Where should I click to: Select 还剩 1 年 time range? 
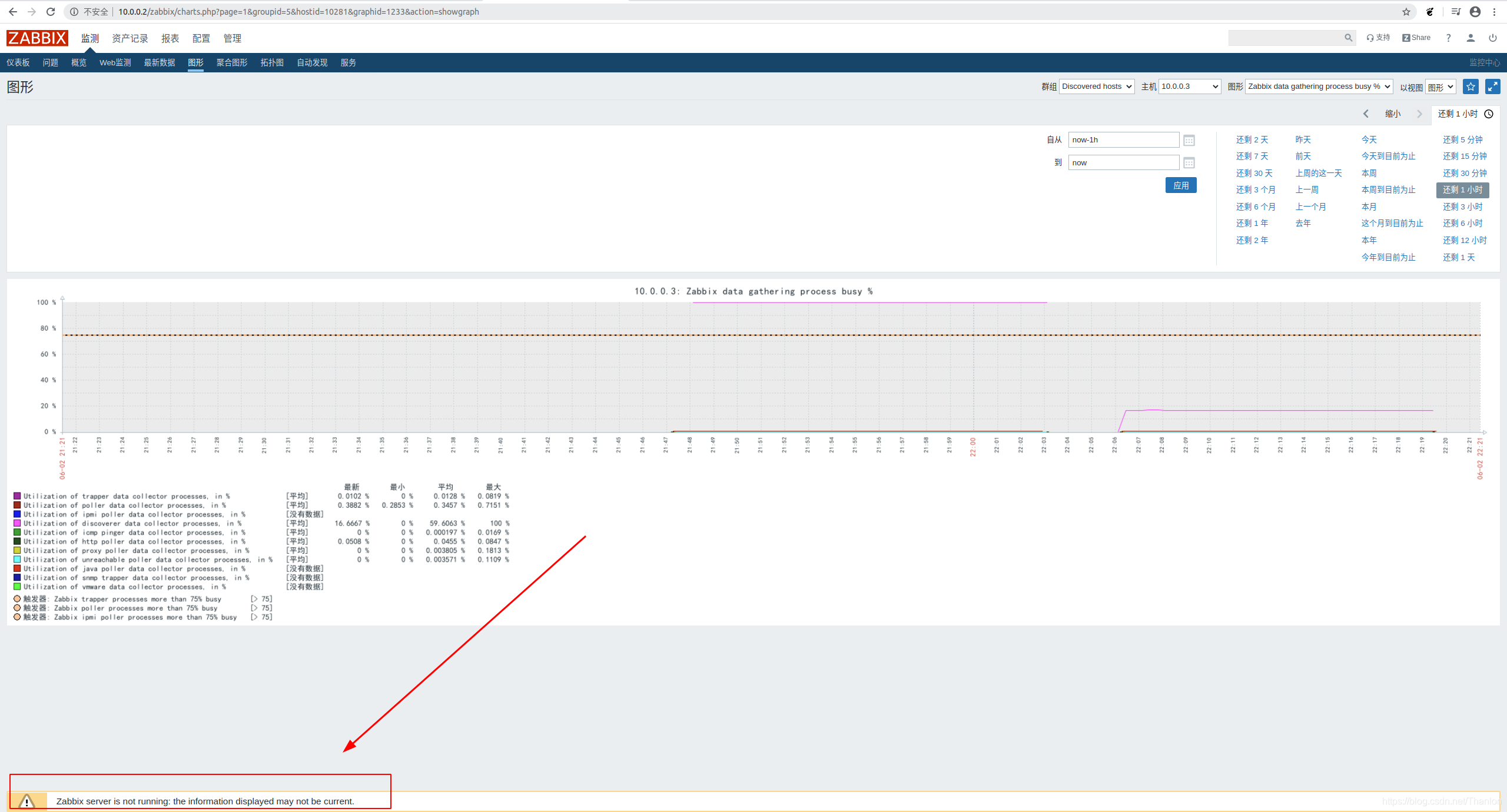(1252, 224)
